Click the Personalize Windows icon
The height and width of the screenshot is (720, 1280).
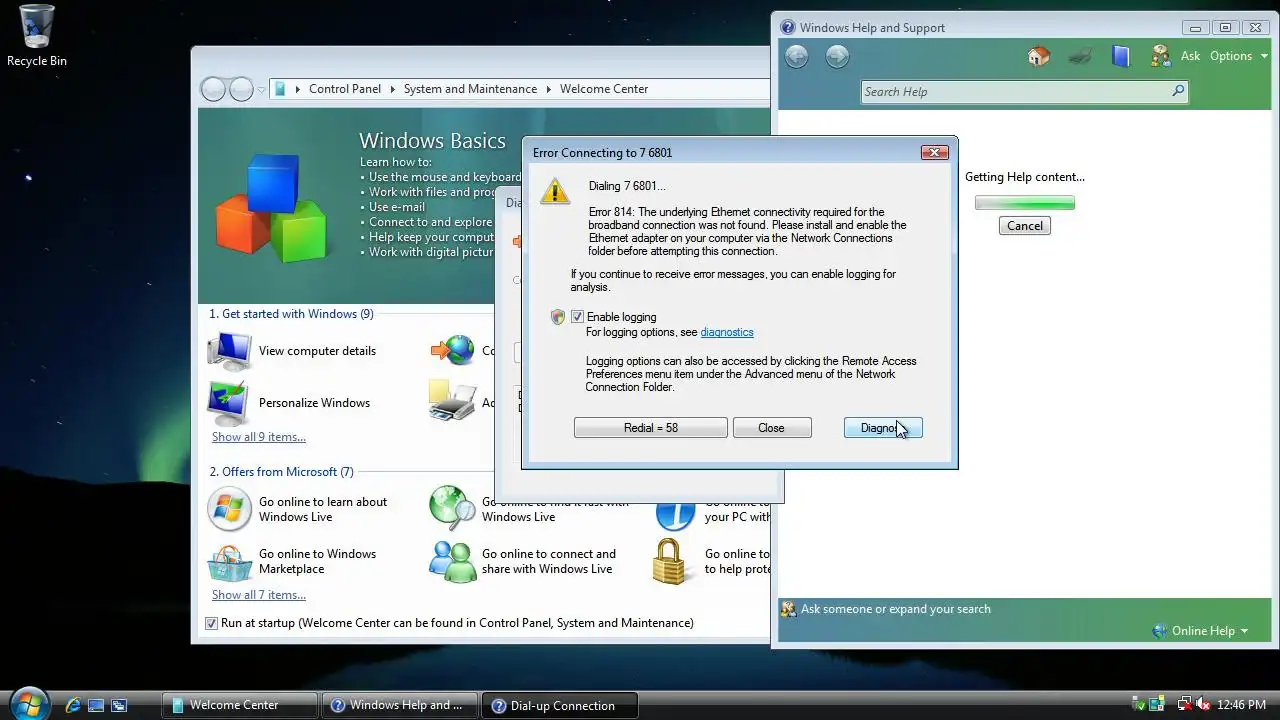(x=229, y=403)
